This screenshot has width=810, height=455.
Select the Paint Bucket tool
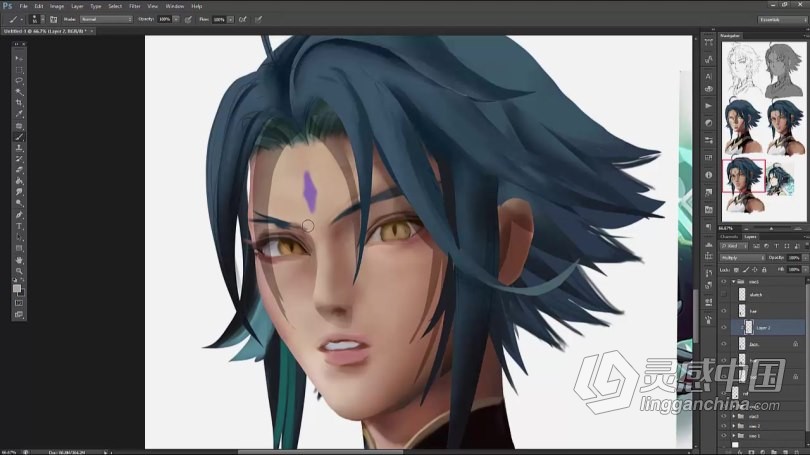[x=19, y=181]
